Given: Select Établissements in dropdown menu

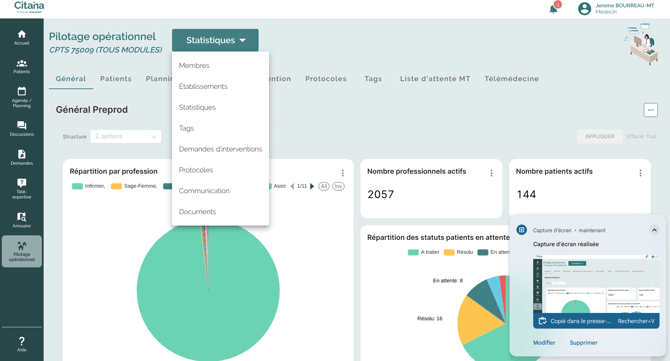Looking at the screenshot, I should click(x=220, y=86).
